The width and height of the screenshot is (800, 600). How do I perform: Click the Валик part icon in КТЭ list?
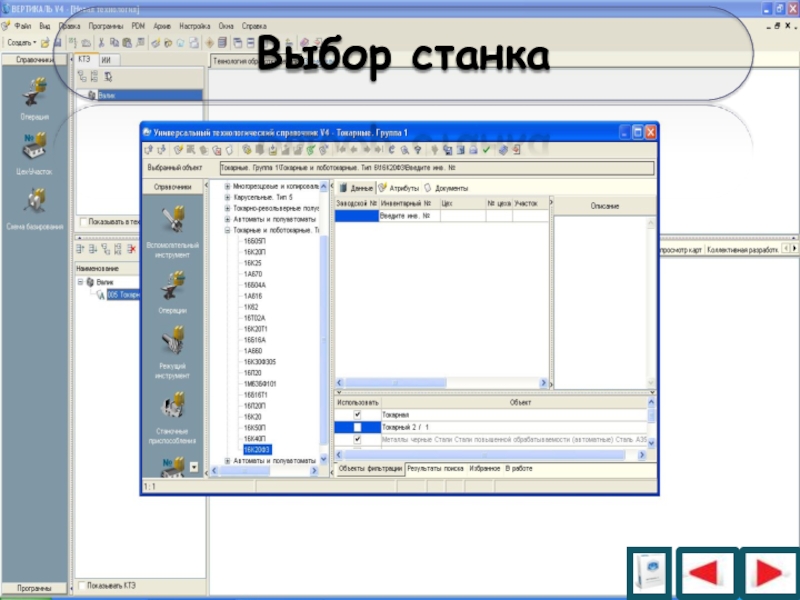(x=92, y=95)
